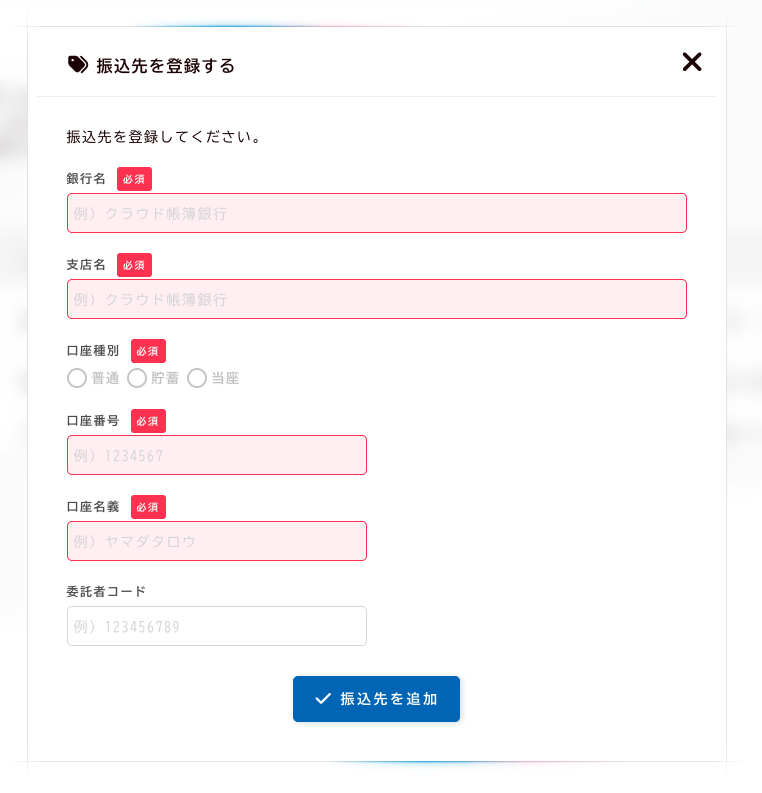
Task: Click the 必須 badge beside 口座番号
Action: 148,421
